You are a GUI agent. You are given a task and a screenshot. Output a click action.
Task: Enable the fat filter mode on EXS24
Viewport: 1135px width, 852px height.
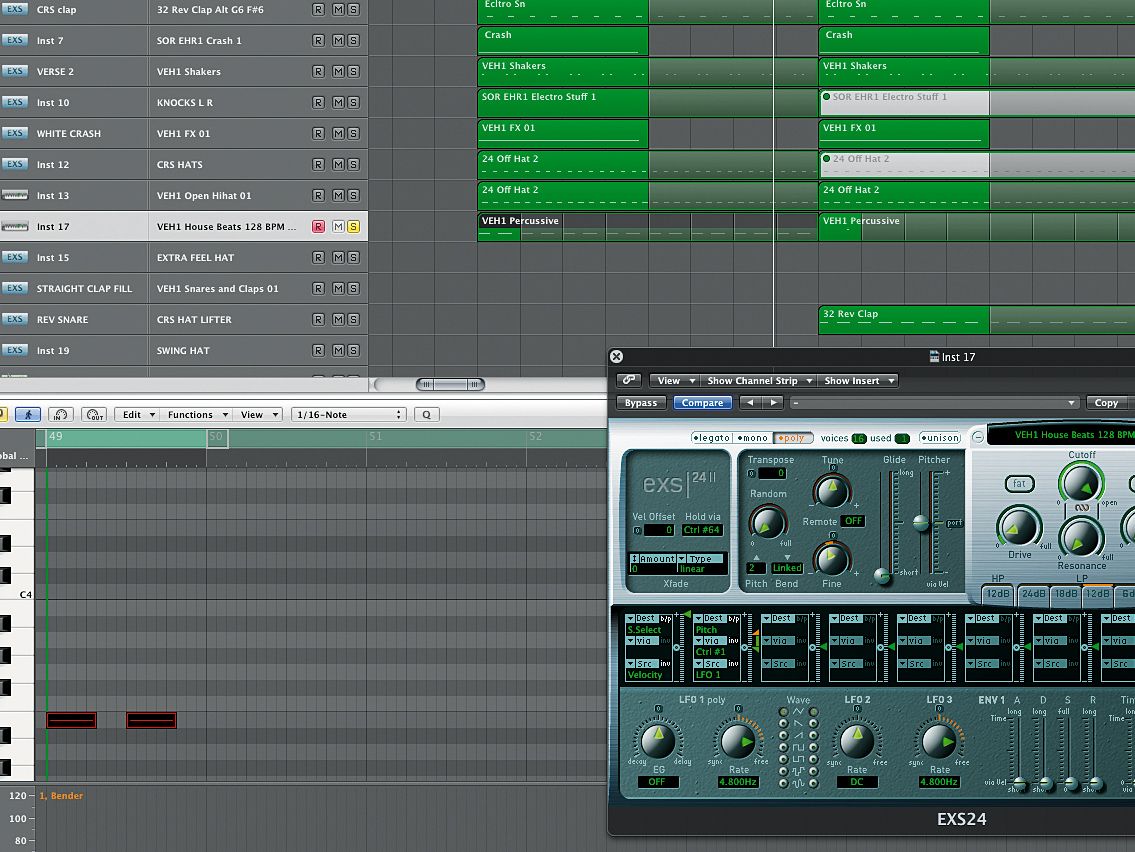pyautogui.click(x=1020, y=484)
